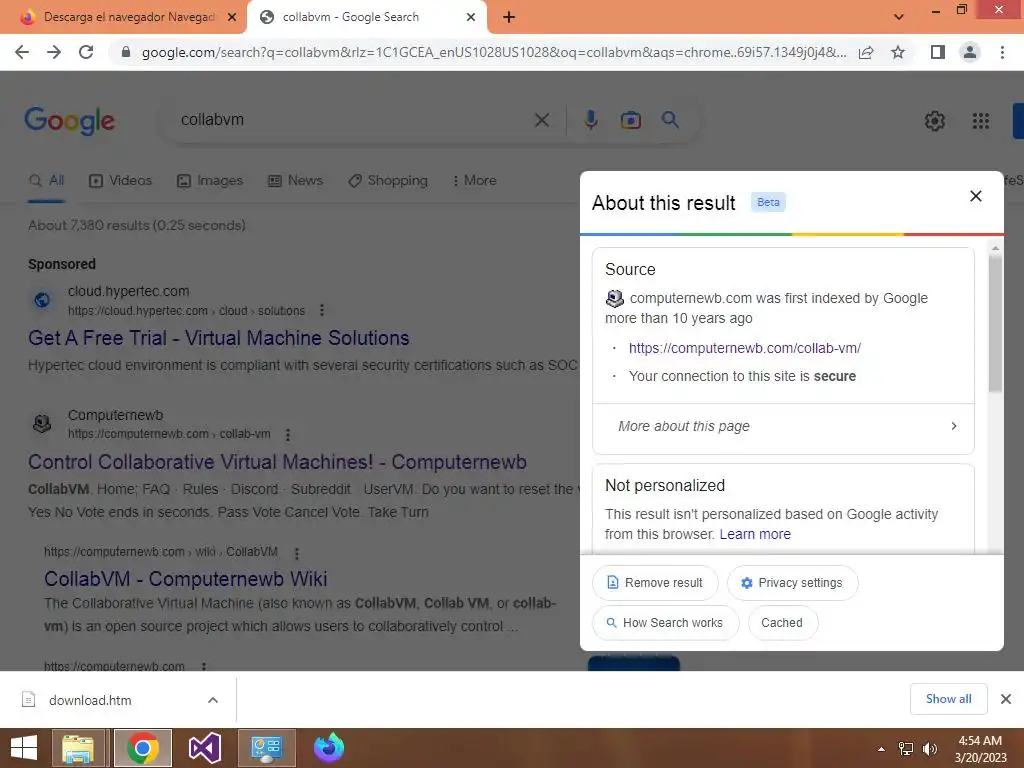Go back using browser back arrow

tap(22, 52)
